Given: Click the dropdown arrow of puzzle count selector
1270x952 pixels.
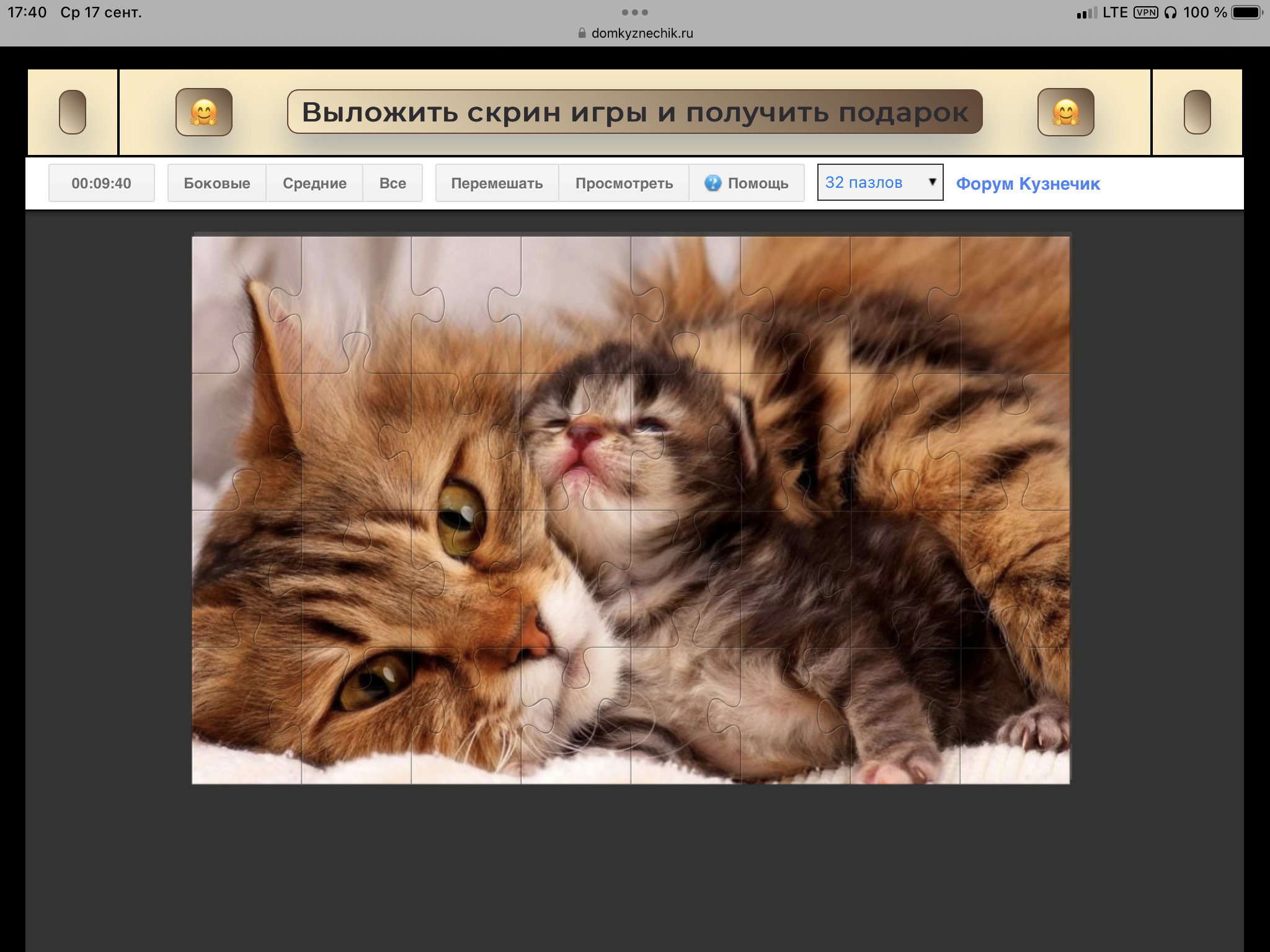Looking at the screenshot, I should tap(931, 182).
